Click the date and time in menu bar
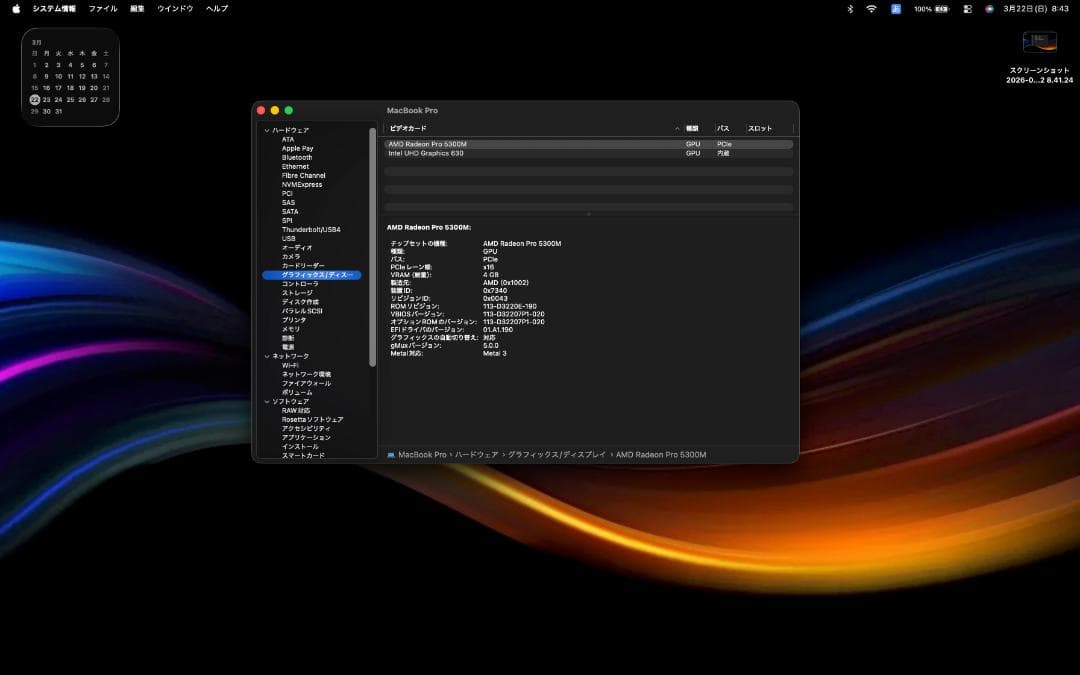 click(1036, 9)
